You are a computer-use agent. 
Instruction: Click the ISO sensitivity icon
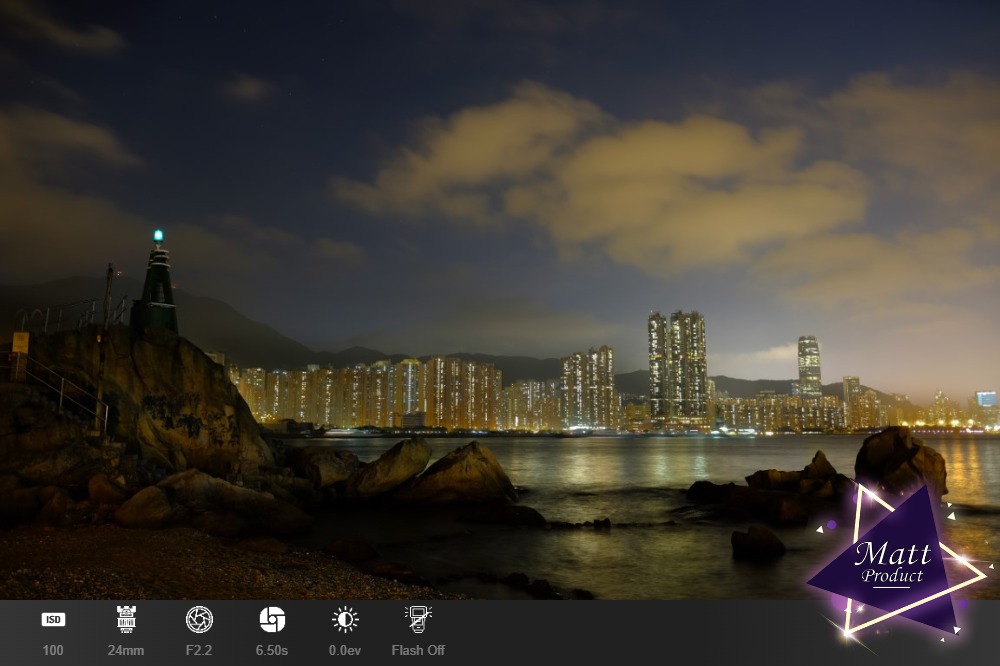point(53,619)
